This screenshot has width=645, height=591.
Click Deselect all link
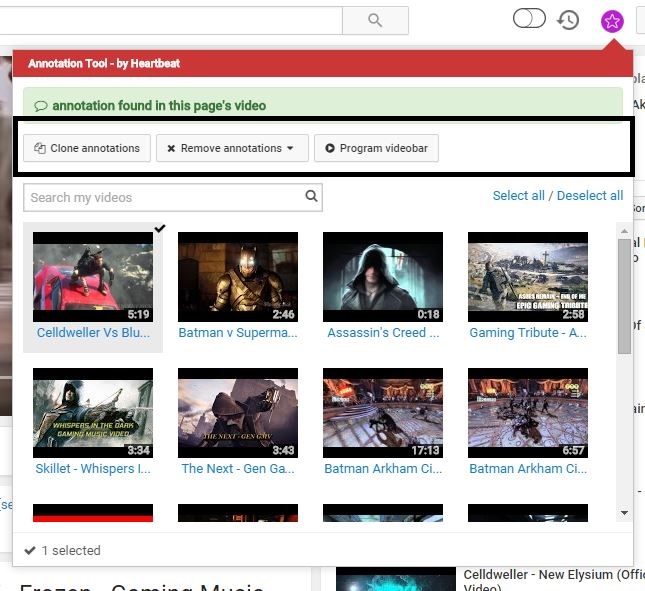(590, 196)
